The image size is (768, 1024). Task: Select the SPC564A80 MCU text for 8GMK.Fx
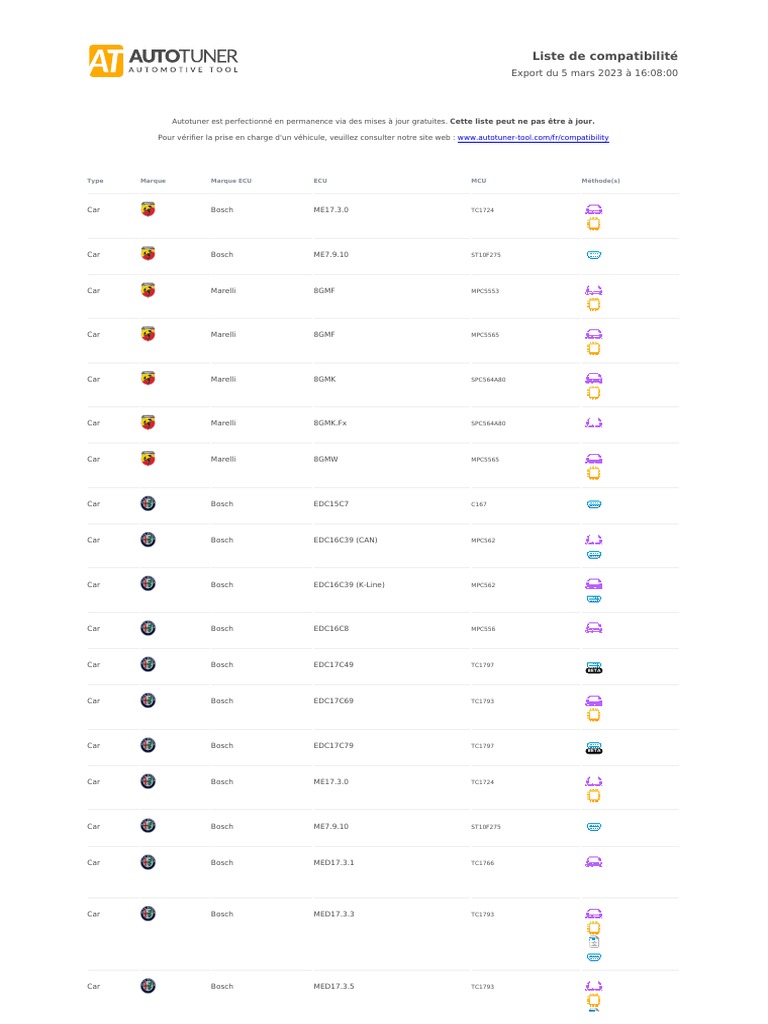click(x=488, y=423)
